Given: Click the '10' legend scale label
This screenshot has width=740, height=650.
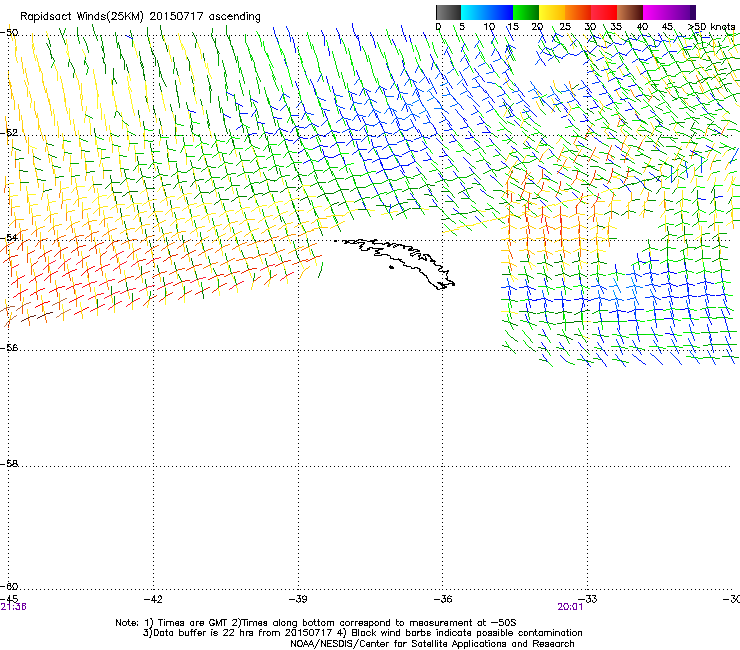Looking at the screenshot, I should point(489,27).
